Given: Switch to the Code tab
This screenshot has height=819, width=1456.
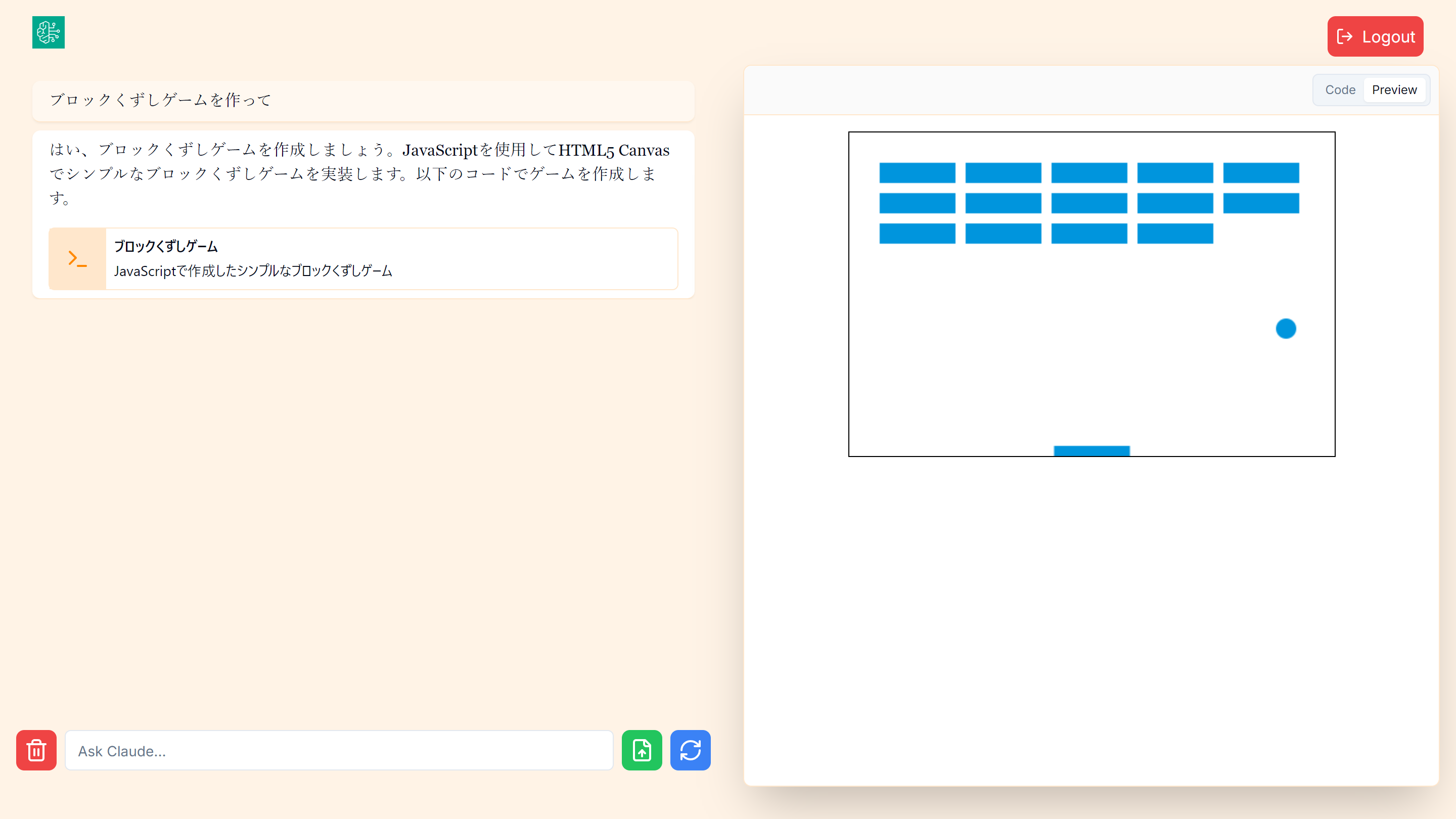Looking at the screenshot, I should pyautogui.click(x=1340, y=90).
